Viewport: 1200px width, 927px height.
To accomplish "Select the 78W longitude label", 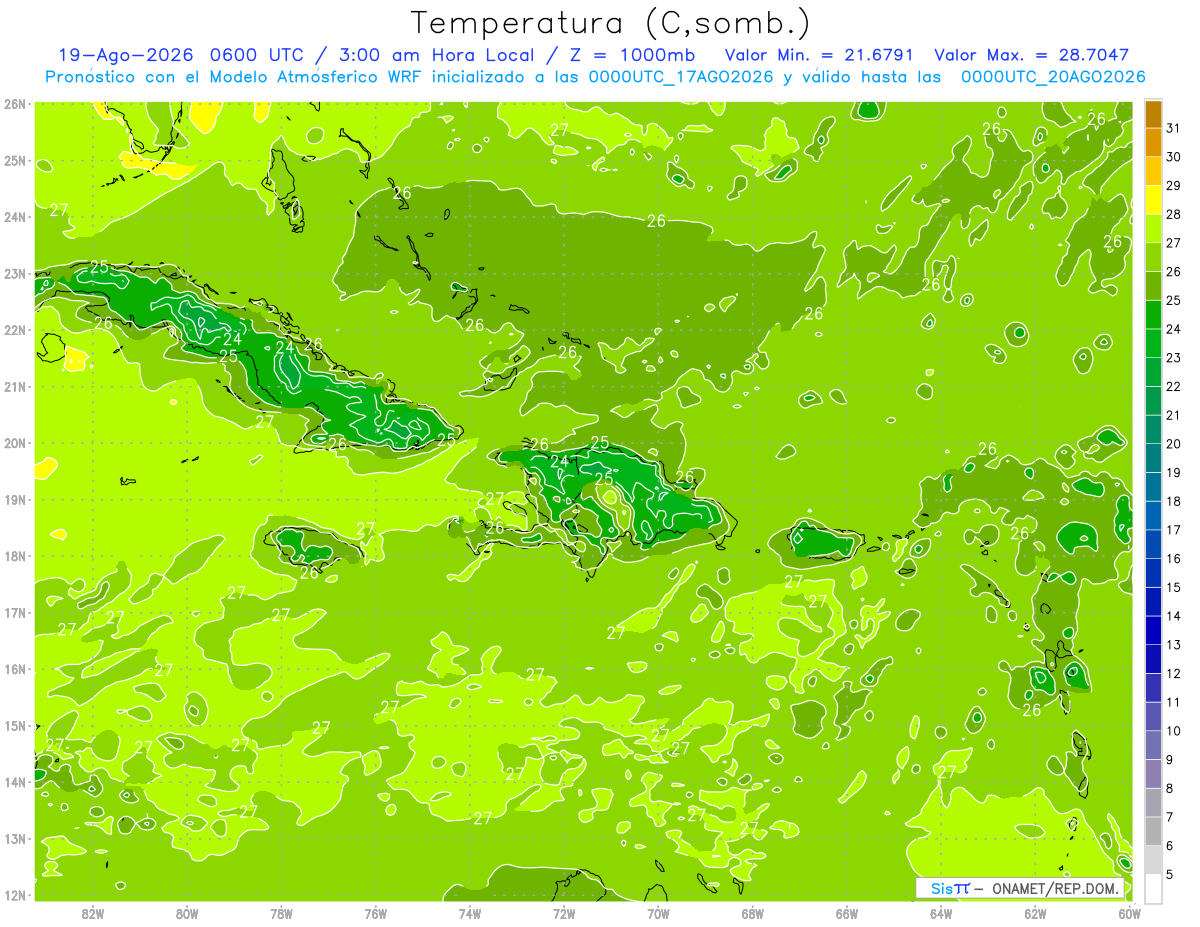I will pyautogui.click(x=281, y=913).
